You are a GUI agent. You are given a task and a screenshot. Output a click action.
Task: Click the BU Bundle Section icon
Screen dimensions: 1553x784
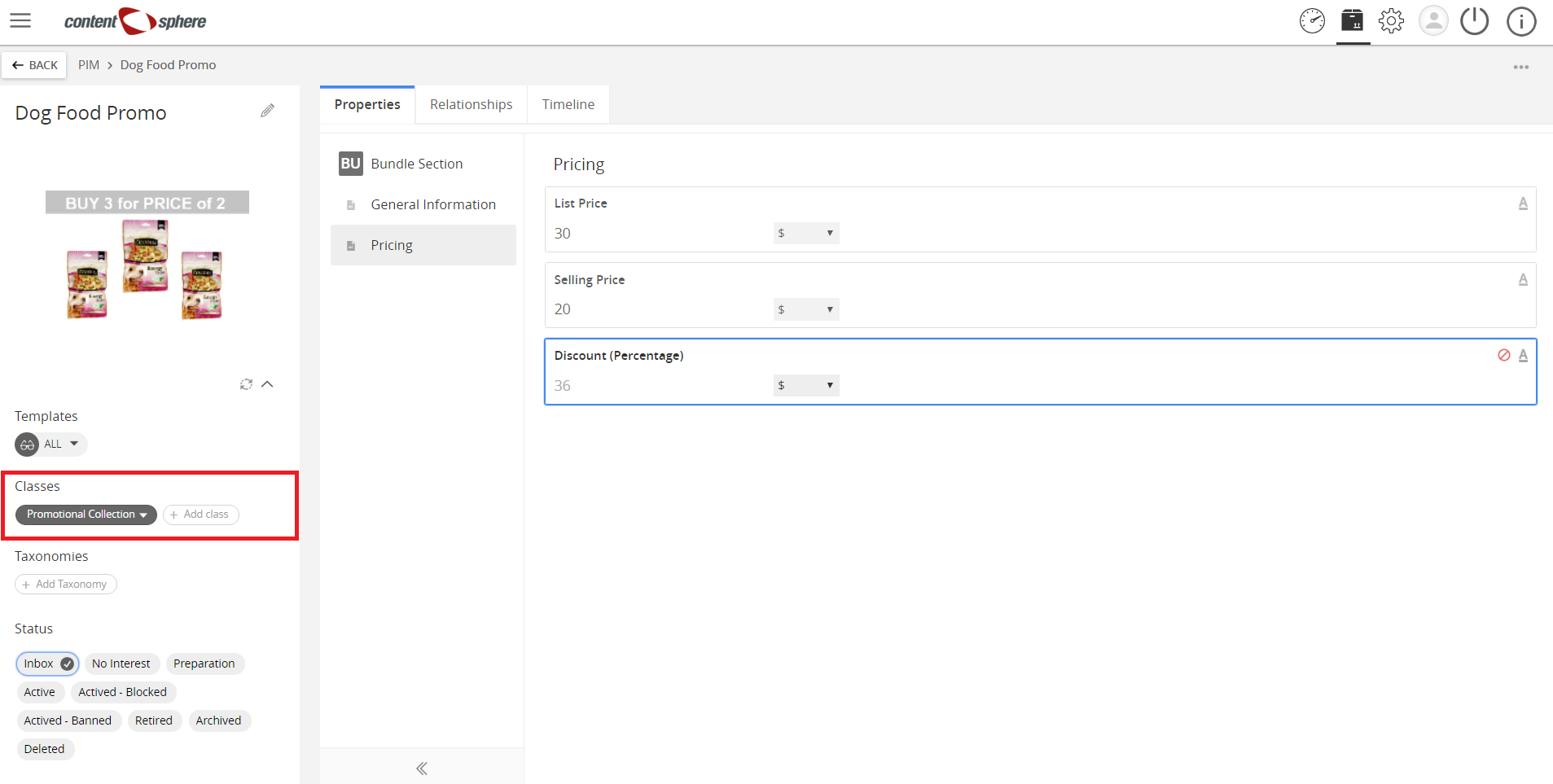pos(351,164)
